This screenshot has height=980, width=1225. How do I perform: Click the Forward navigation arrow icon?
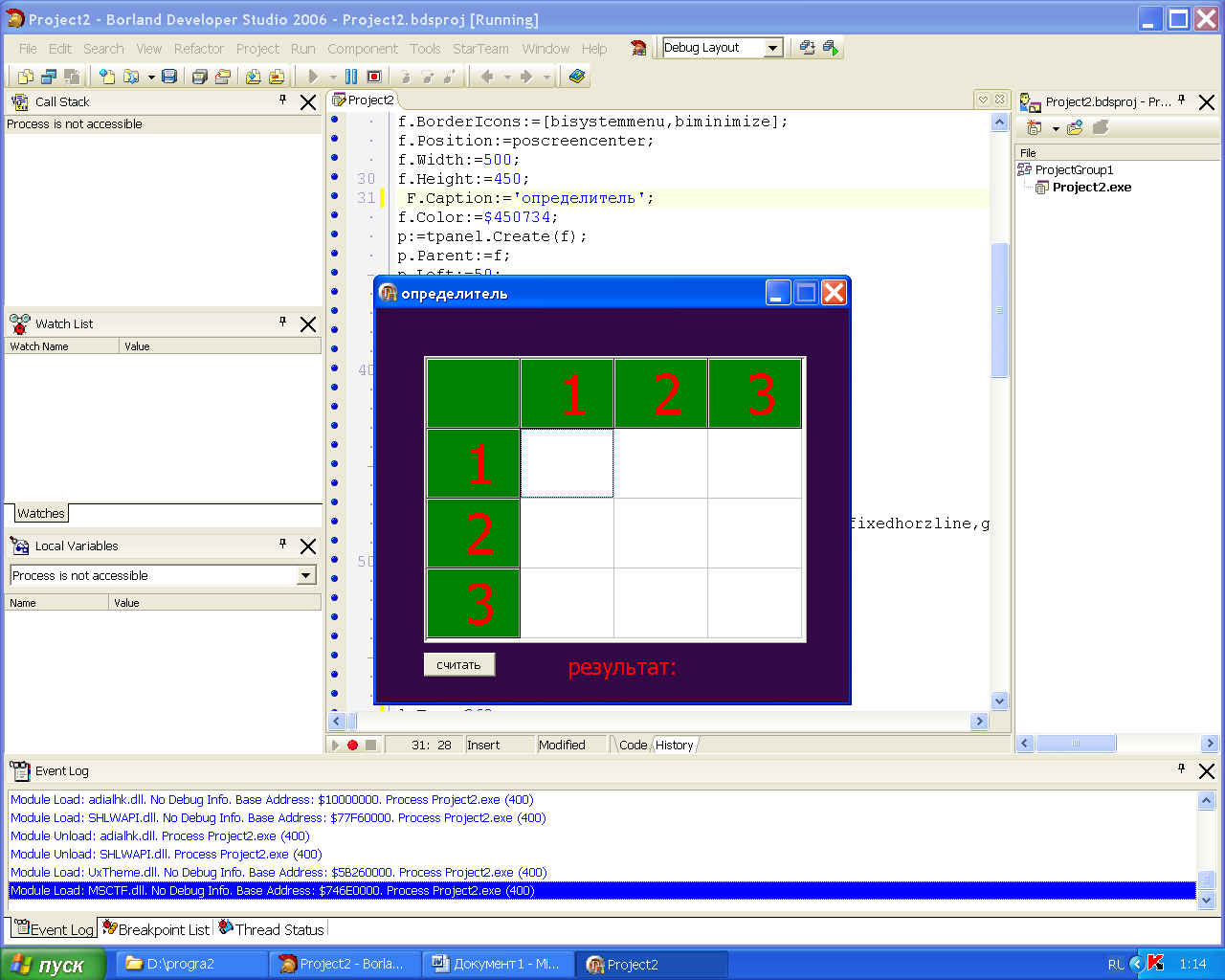point(525,77)
